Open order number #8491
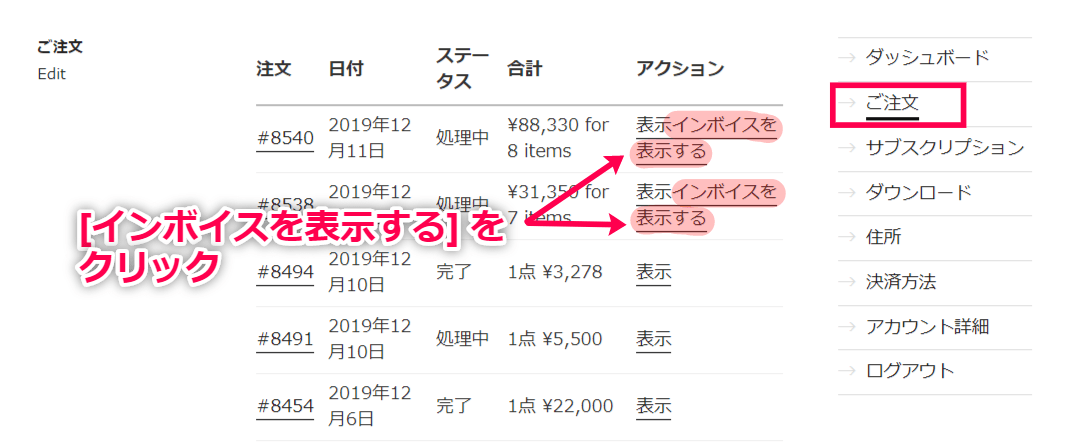1090x442 pixels. [285, 339]
